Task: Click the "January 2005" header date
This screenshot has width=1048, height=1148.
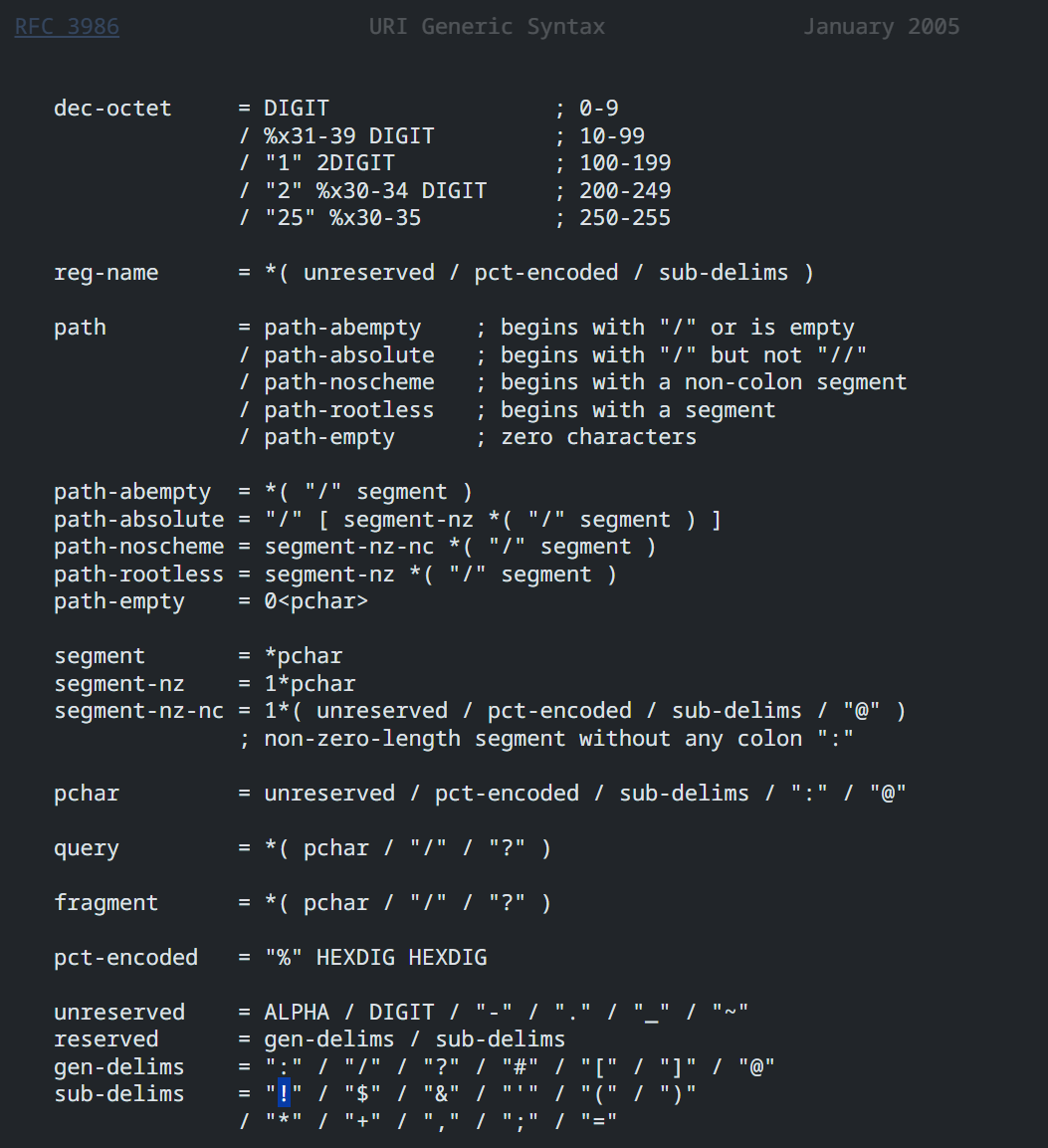Action: [x=881, y=27]
